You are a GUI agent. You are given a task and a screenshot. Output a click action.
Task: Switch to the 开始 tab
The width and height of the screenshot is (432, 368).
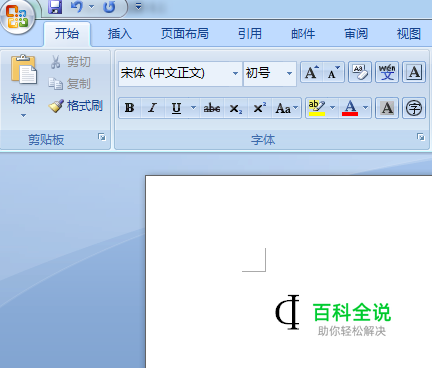point(67,34)
